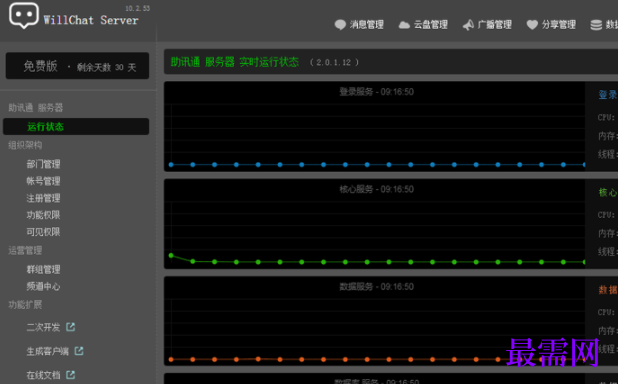Open 注册管理 in the sidebar
Image resolution: width=618 pixels, height=384 pixels.
[x=43, y=198]
